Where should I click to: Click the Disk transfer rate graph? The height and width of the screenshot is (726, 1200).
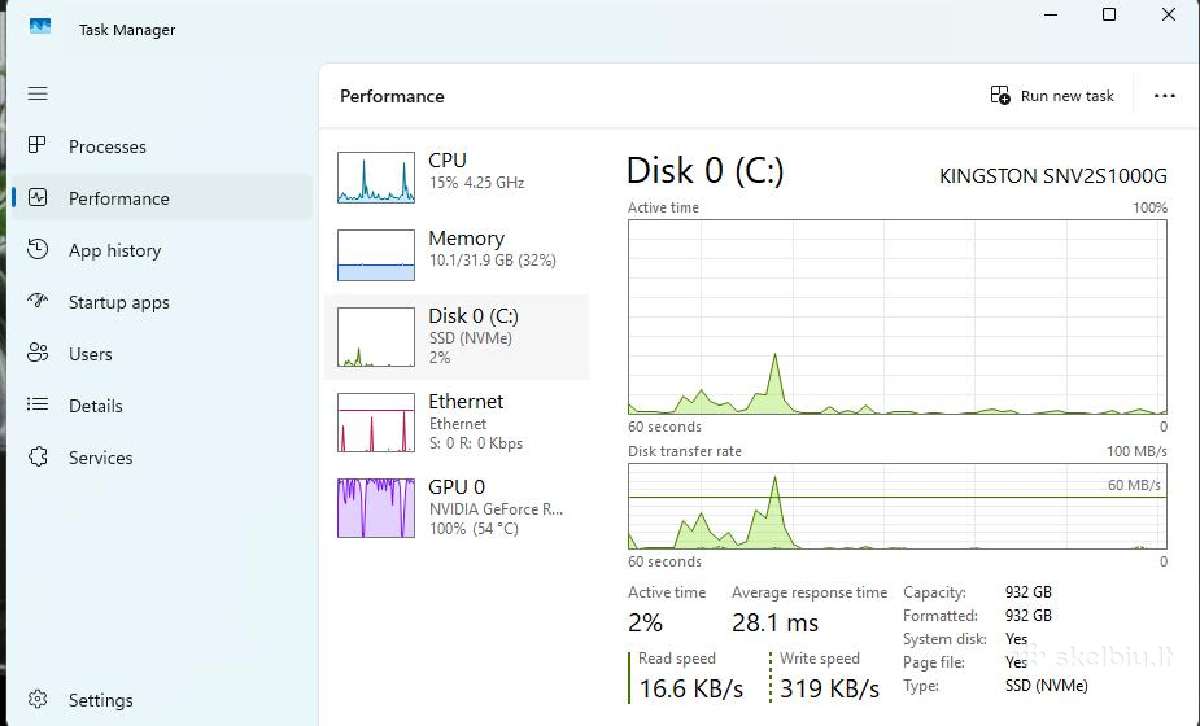[897, 507]
